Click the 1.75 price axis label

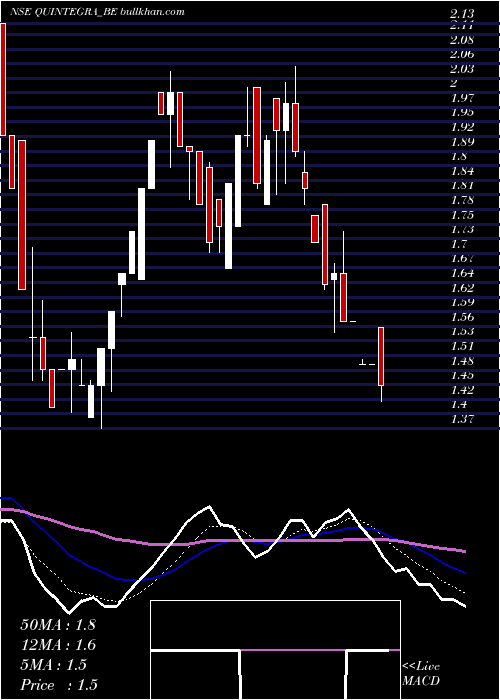[x=462, y=215]
